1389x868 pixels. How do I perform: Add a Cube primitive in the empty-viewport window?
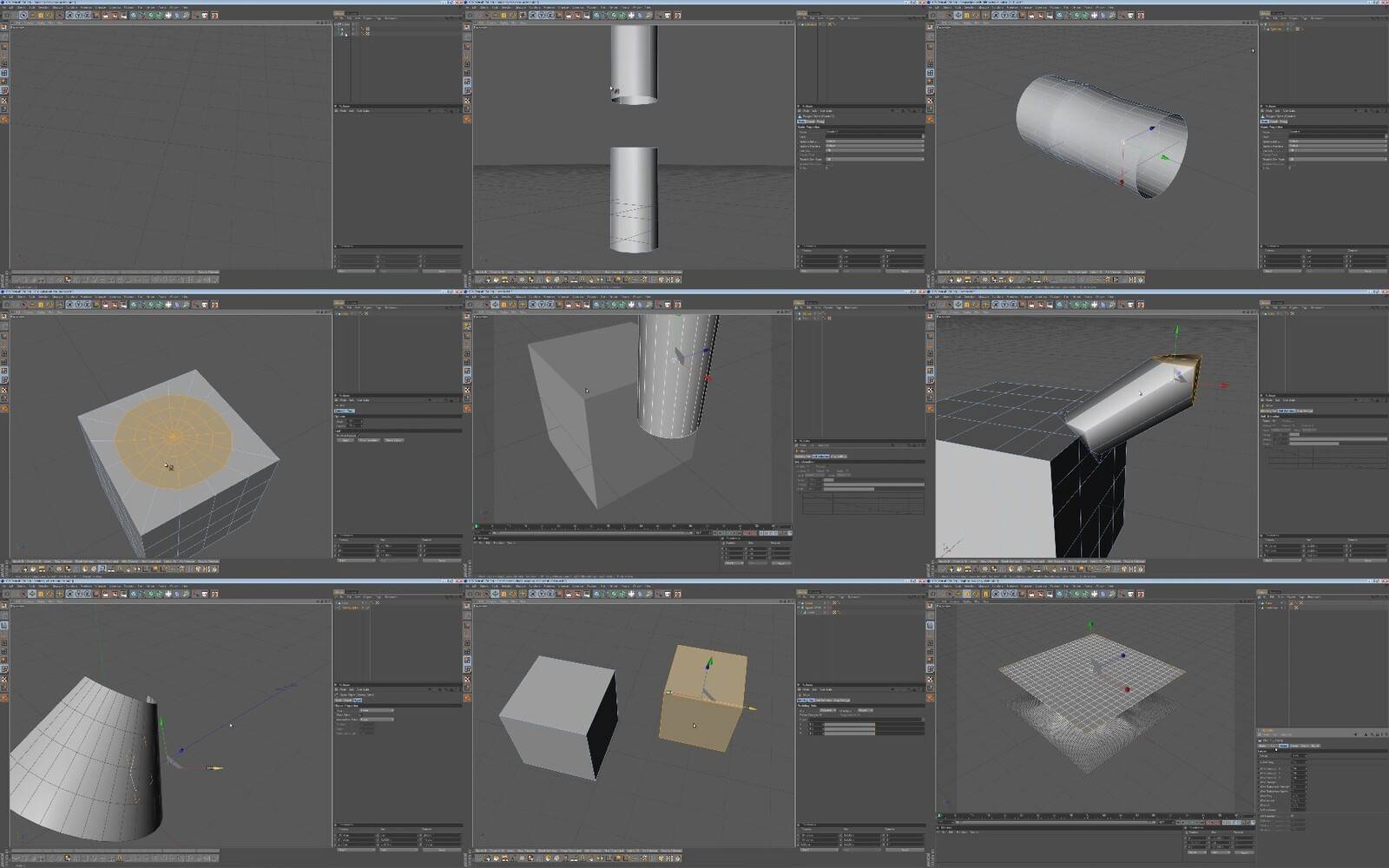[x=133, y=16]
